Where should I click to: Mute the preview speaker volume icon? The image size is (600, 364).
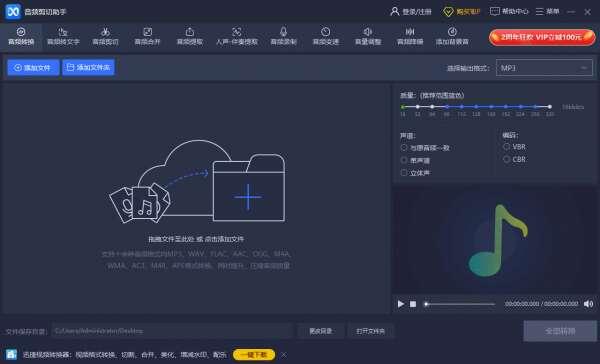588,304
